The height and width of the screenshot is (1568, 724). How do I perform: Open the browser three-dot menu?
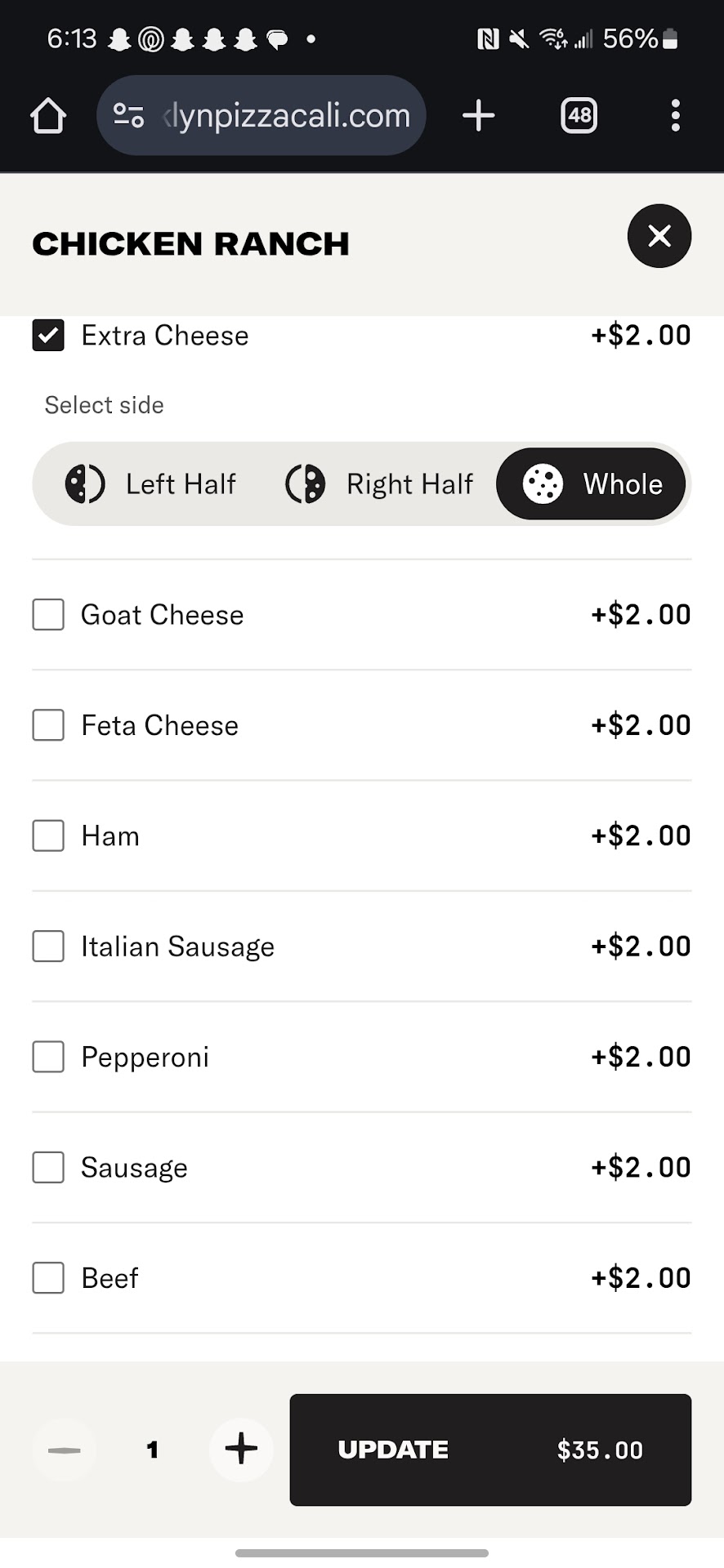[x=675, y=115]
